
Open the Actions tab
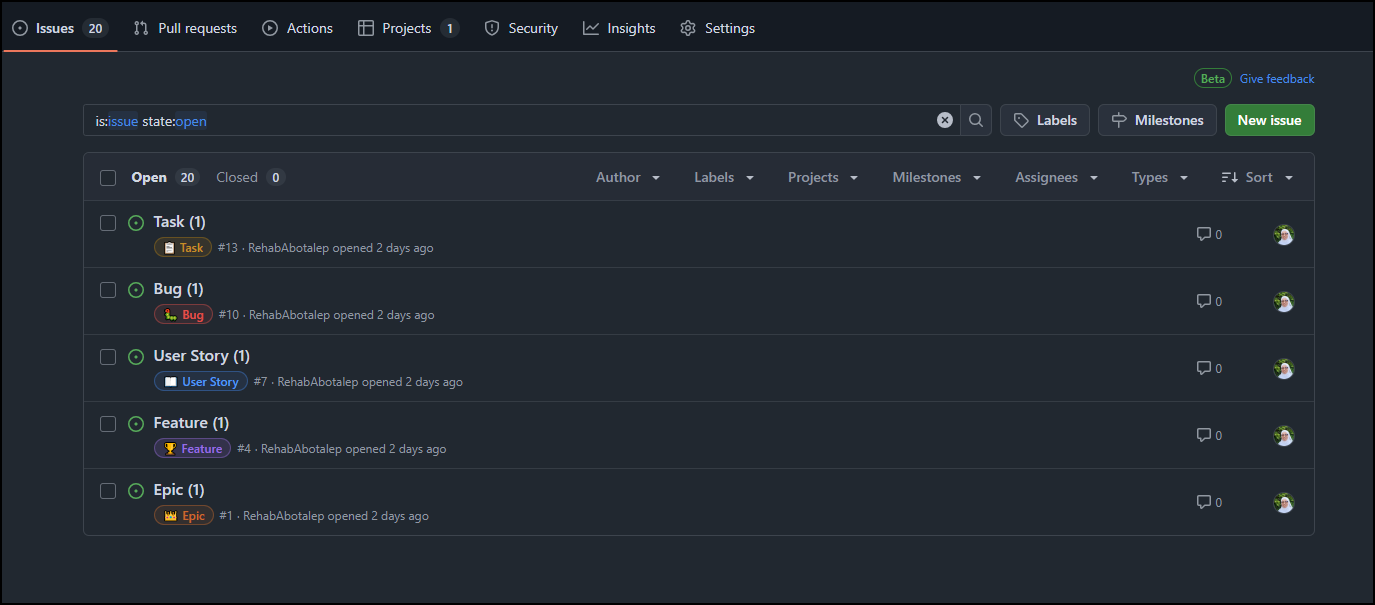297,28
